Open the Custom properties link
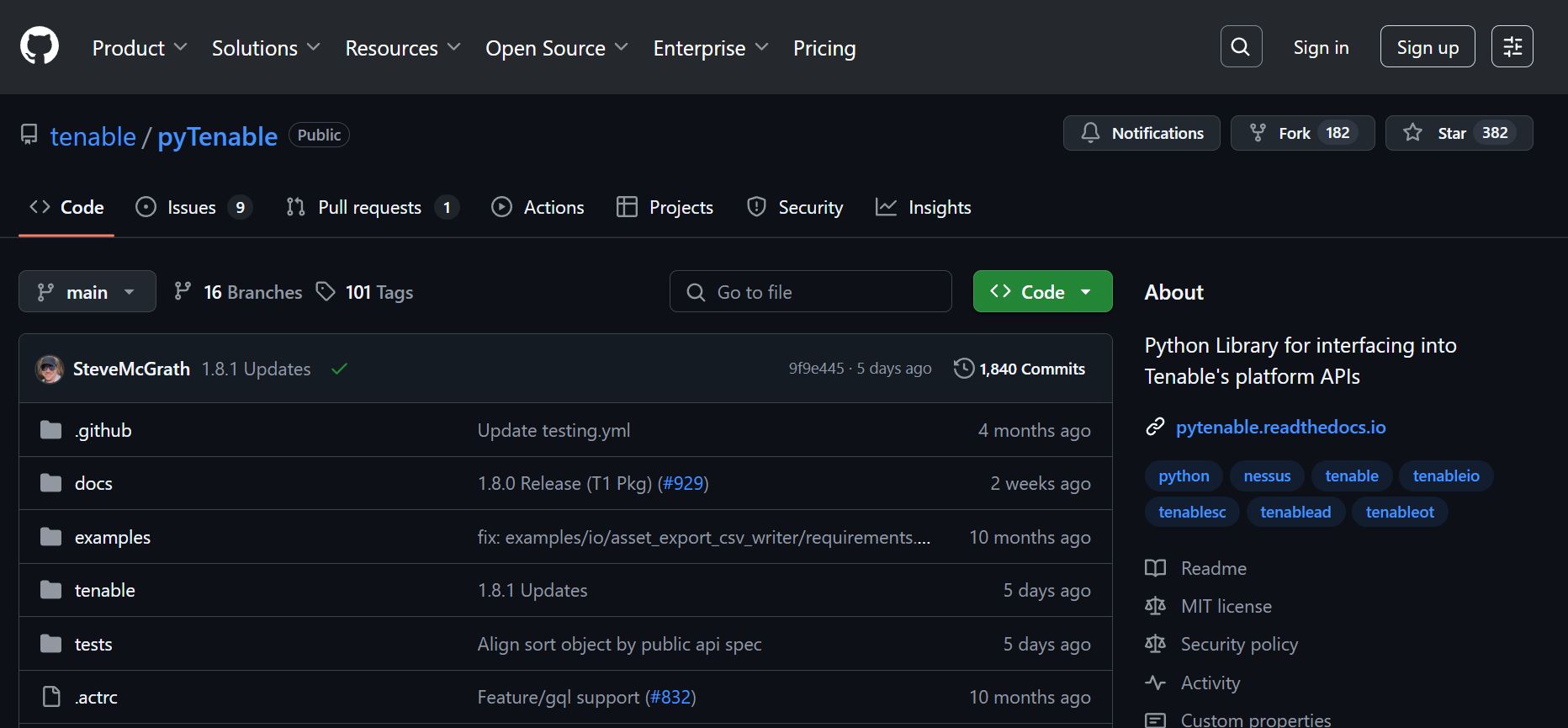Image resolution: width=1568 pixels, height=728 pixels. click(1256, 720)
